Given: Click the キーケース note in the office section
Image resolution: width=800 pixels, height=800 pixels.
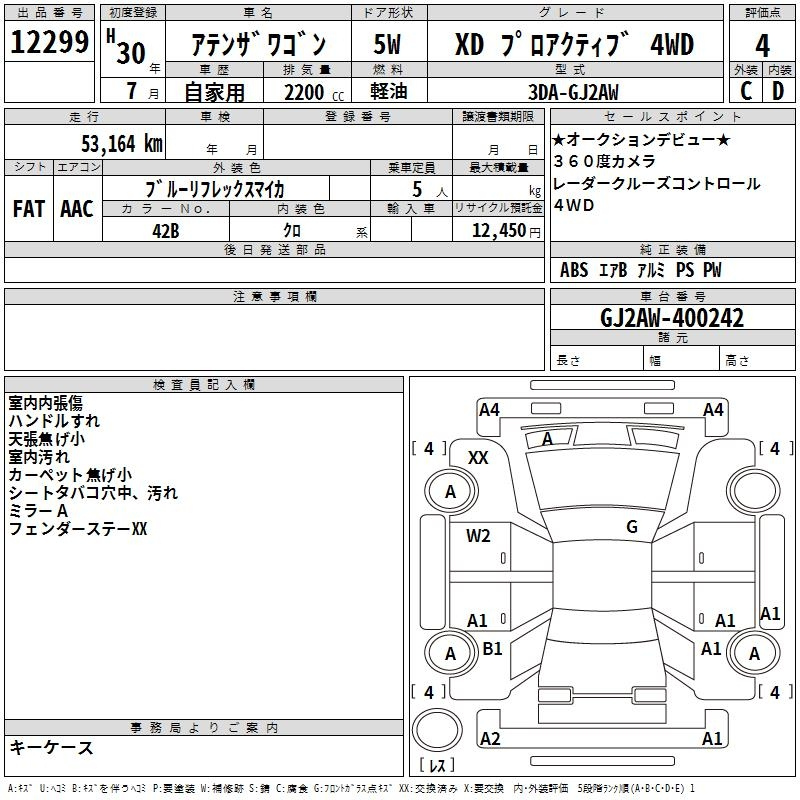Looking at the screenshot, I should point(52,748).
